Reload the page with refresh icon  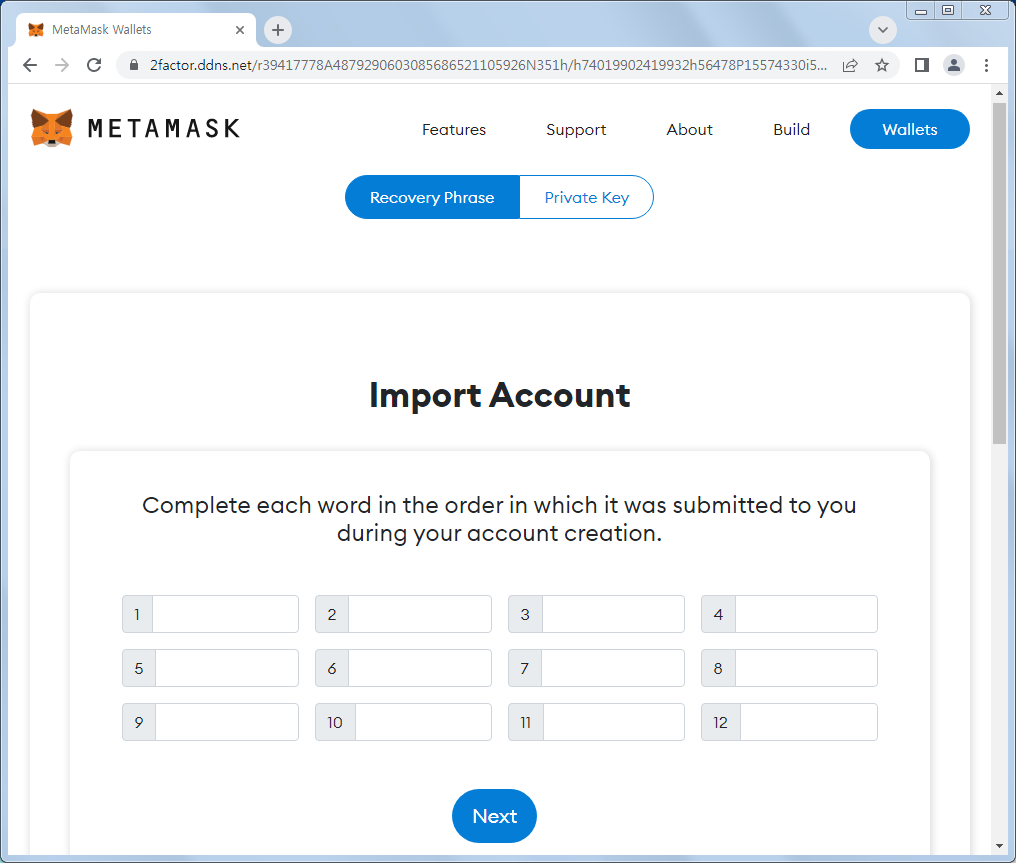click(x=94, y=65)
